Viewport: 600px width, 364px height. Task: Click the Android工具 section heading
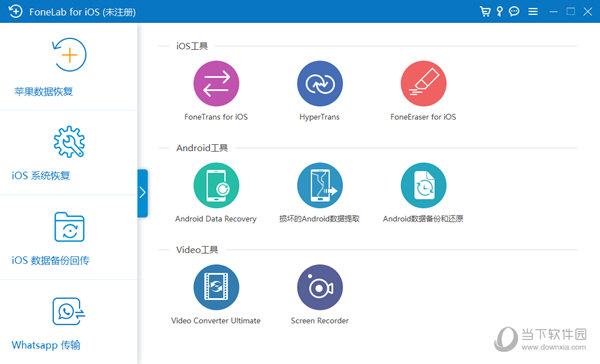(202, 148)
